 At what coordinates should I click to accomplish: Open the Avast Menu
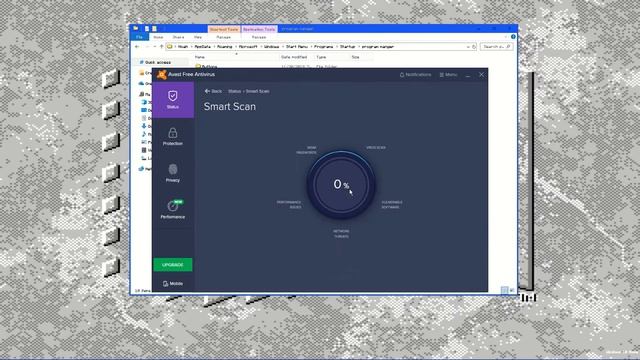click(x=448, y=75)
